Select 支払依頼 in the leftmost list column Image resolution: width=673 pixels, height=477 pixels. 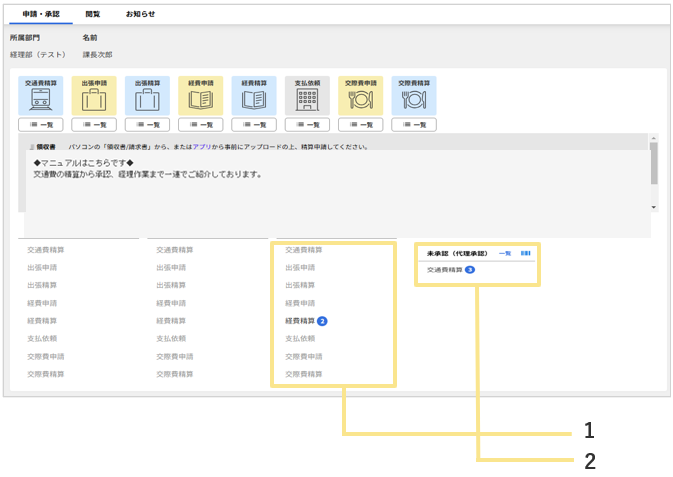click(42, 338)
